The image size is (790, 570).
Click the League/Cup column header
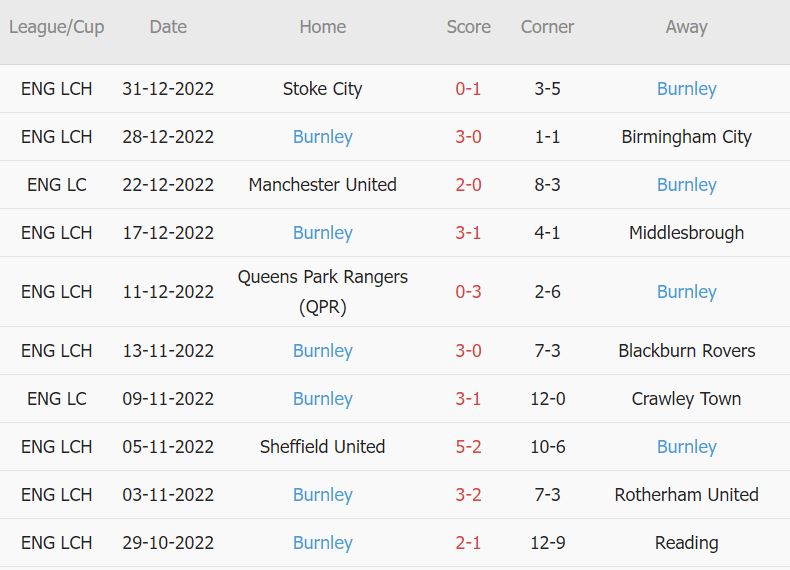[56, 27]
